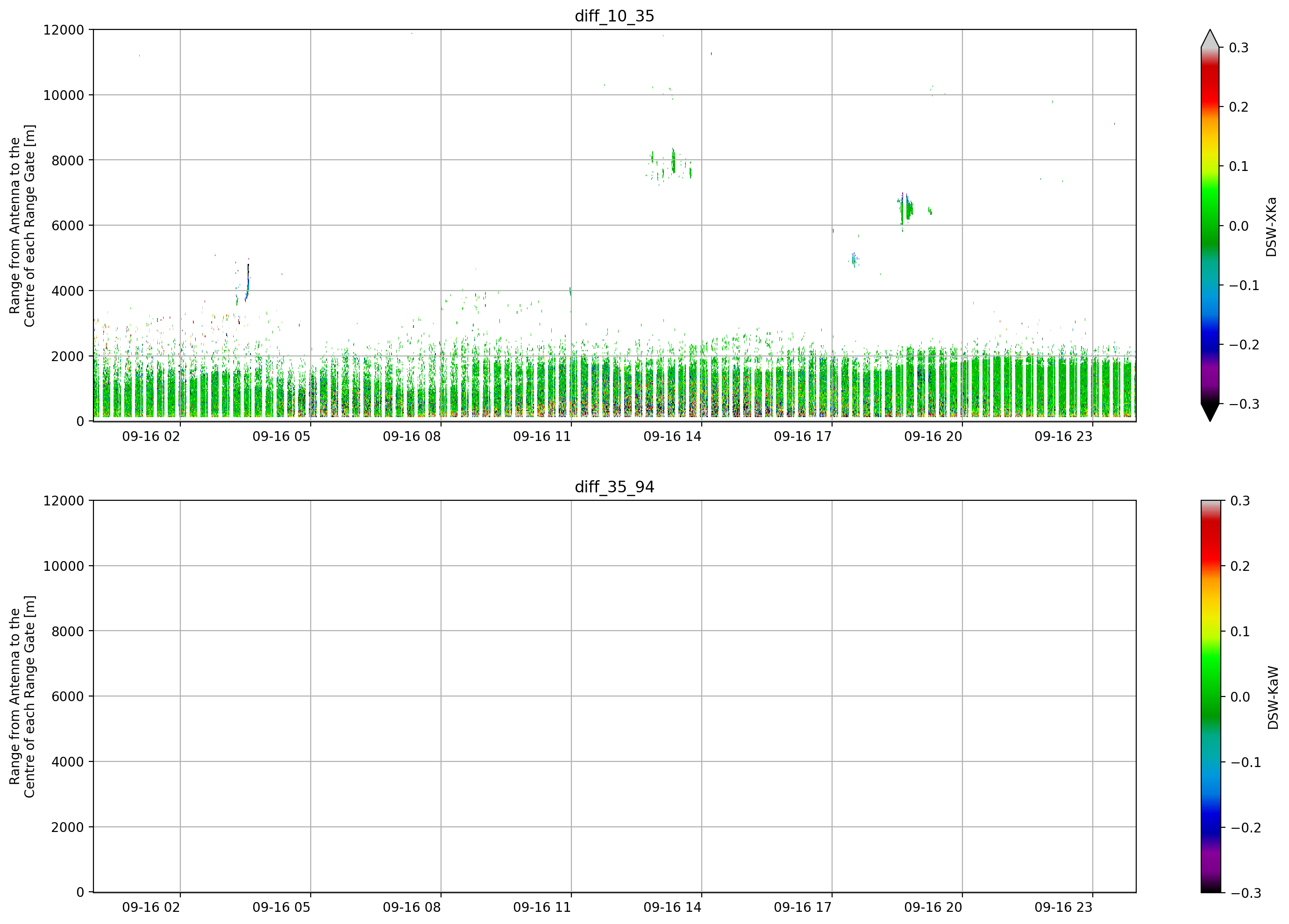Click the DSW-XKa colorbar label
1289x924 pixels.
[x=1271, y=227]
